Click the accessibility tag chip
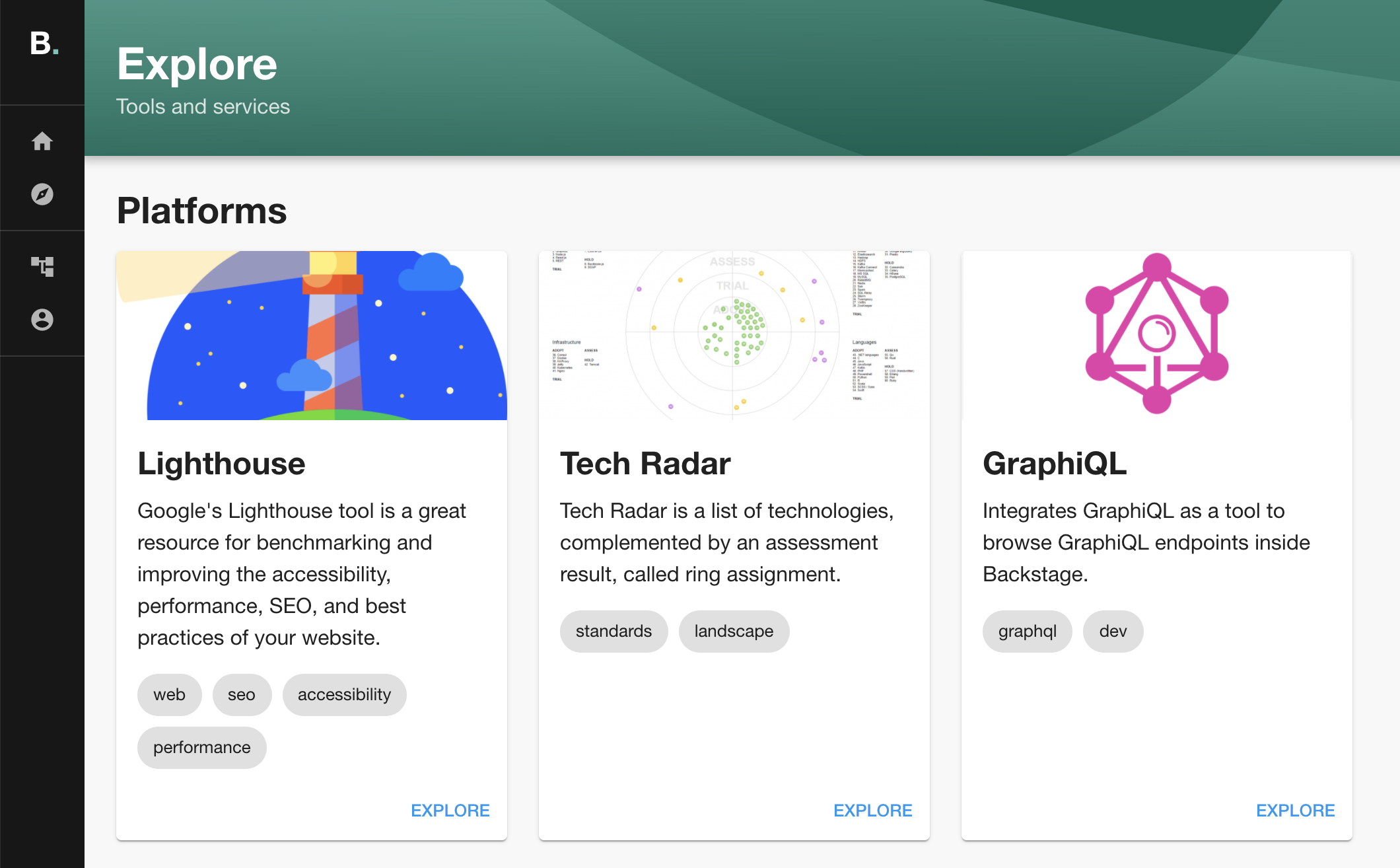Screen dimensions: 1400x868 (344, 694)
